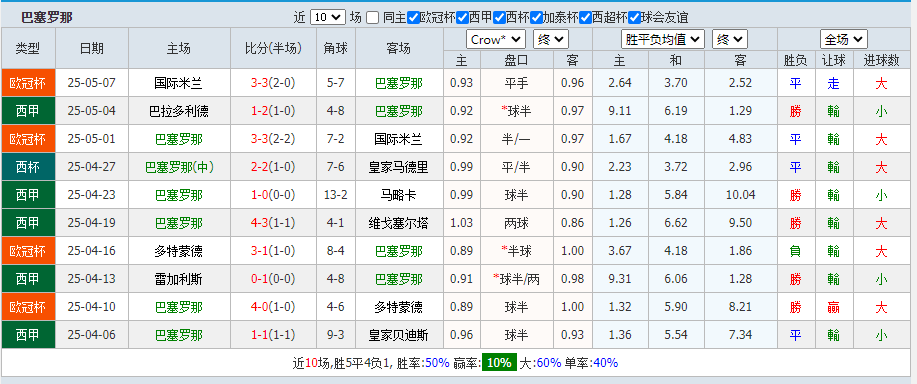Click the 巴塞罗那 title heading
This screenshot has height=384, width=917.
pyautogui.click(x=46, y=18)
